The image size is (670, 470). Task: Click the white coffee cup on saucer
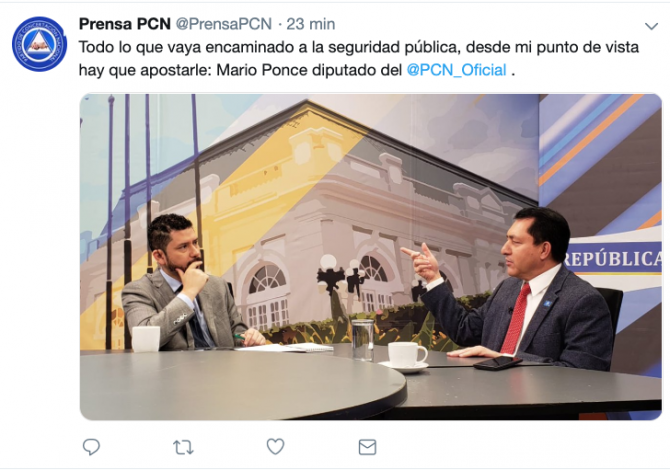406,357
